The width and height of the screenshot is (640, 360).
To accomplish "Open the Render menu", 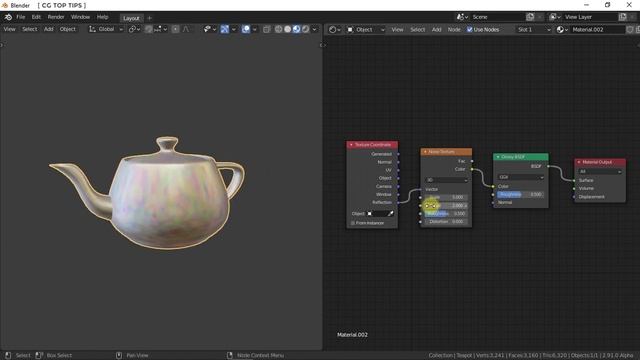I will (x=56, y=17).
